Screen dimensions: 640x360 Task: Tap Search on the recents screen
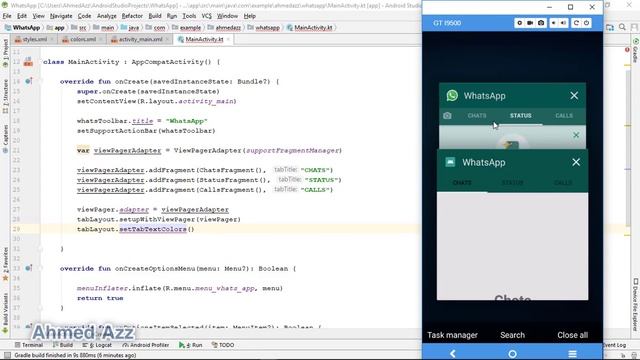(512, 335)
